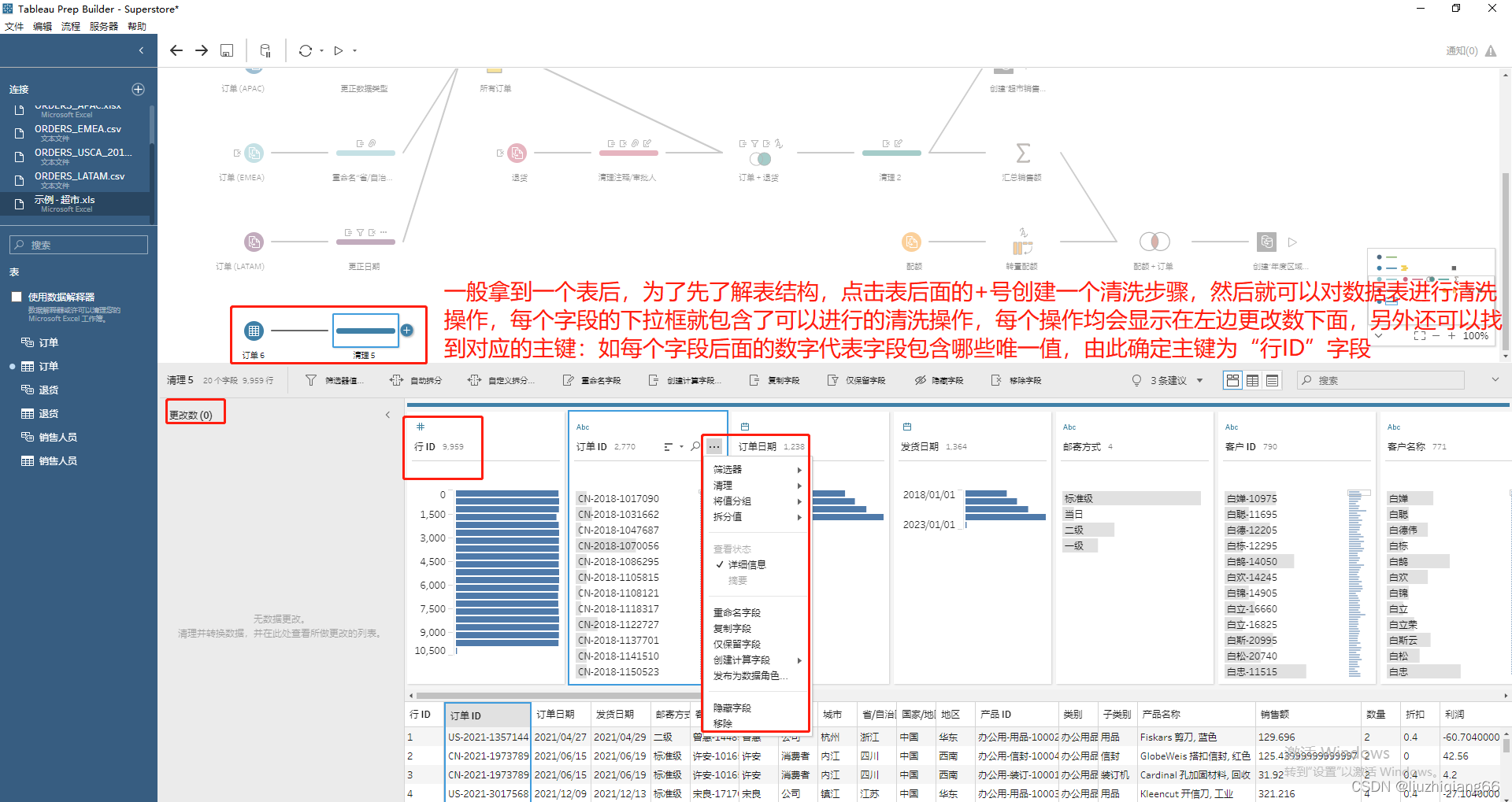Click the pause data updates cylinder icon
1512x802 pixels.
coord(265,50)
